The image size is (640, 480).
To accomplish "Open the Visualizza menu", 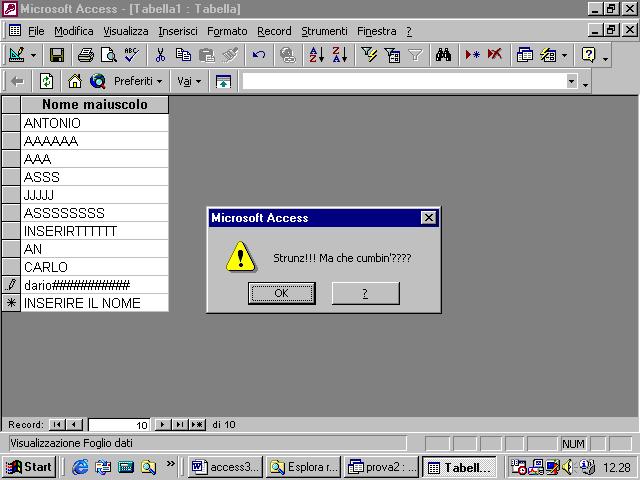I will coord(126,31).
